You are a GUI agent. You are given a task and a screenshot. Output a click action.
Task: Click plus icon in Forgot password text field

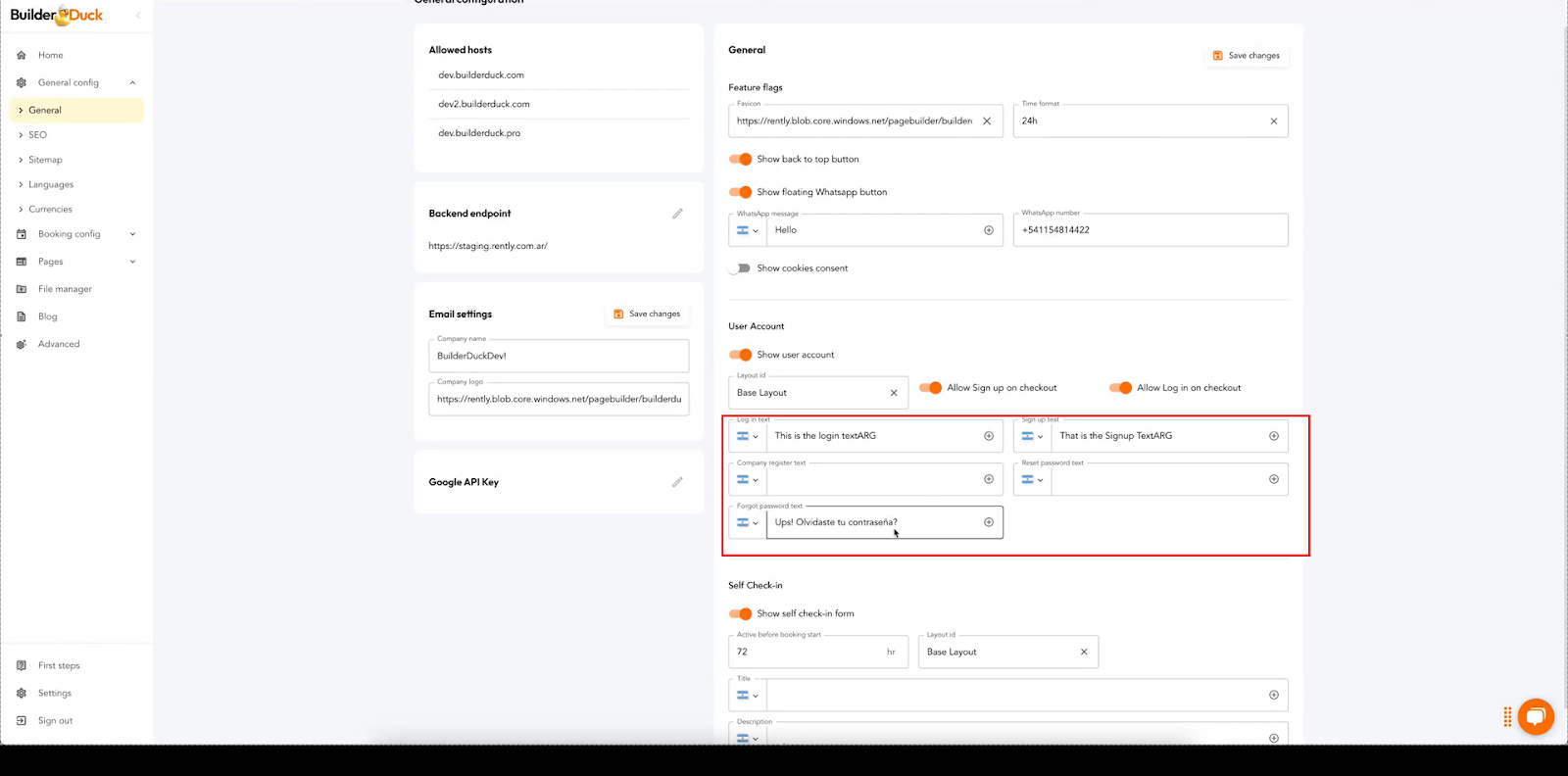[x=988, y=522]
